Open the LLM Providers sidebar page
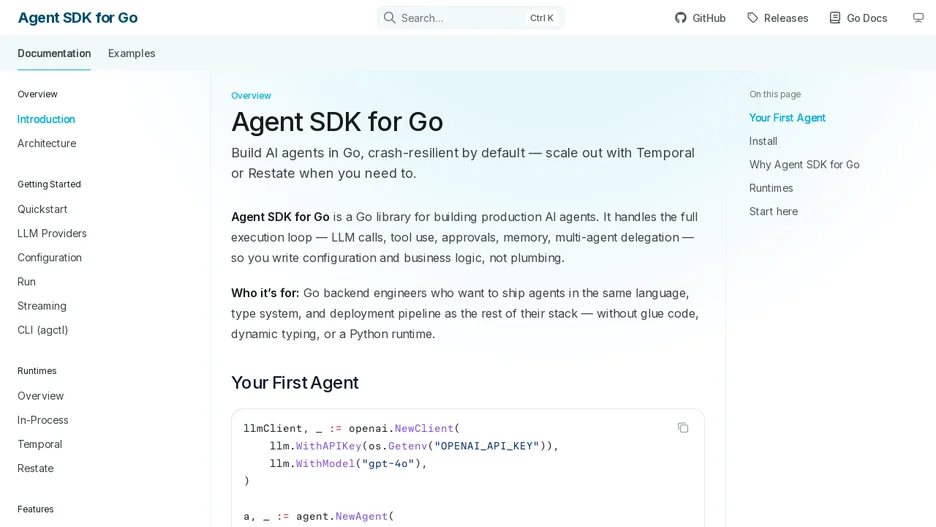 [x=52, y=233]
